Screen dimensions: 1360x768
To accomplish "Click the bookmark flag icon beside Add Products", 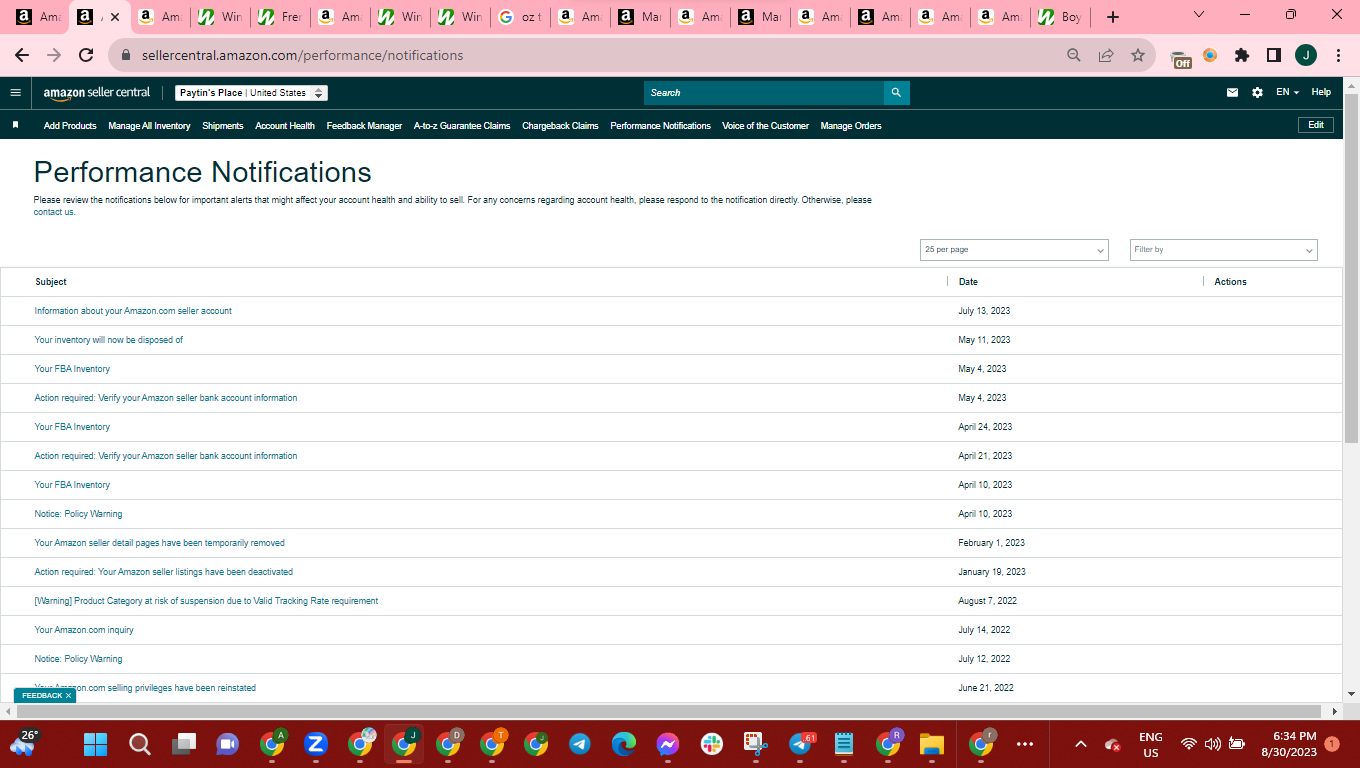I will pos(16,125).
